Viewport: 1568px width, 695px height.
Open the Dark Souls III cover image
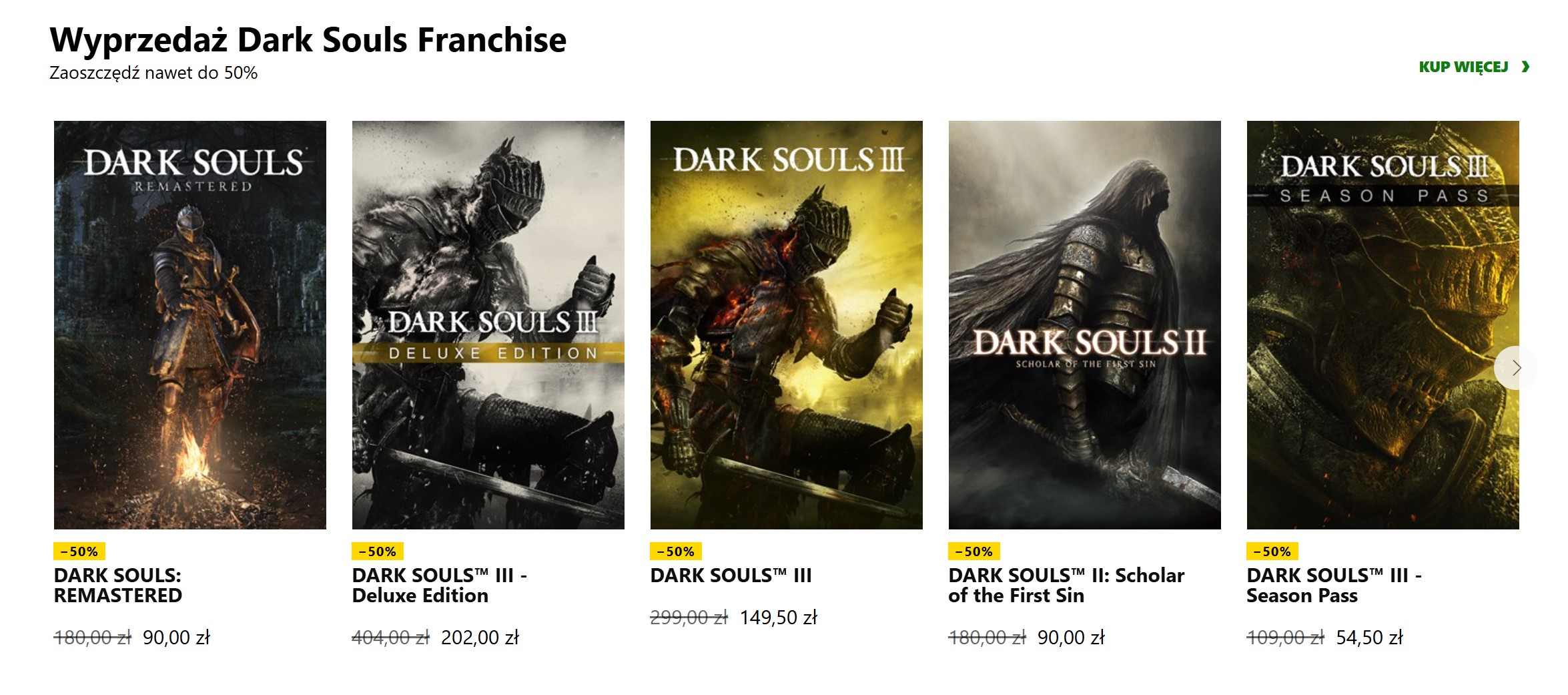pos(787,325)
